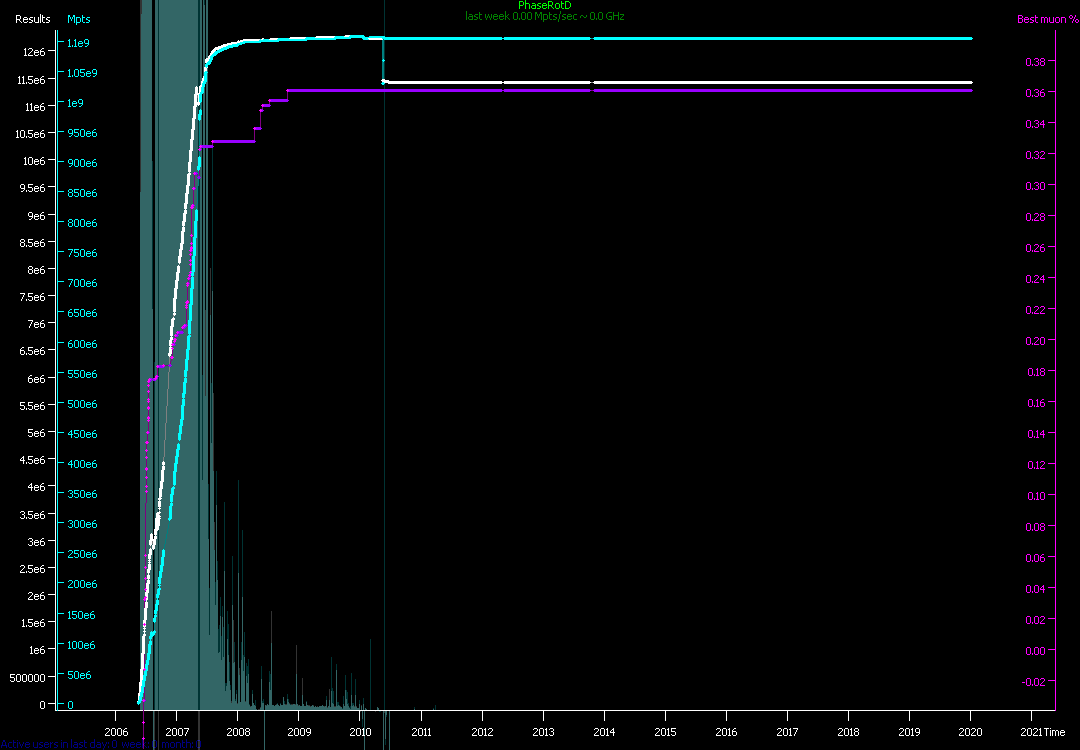Click the 0.38 Best muon axis tick
Viewport: 1080px width, 750px height.
[x=1035, y=62]
